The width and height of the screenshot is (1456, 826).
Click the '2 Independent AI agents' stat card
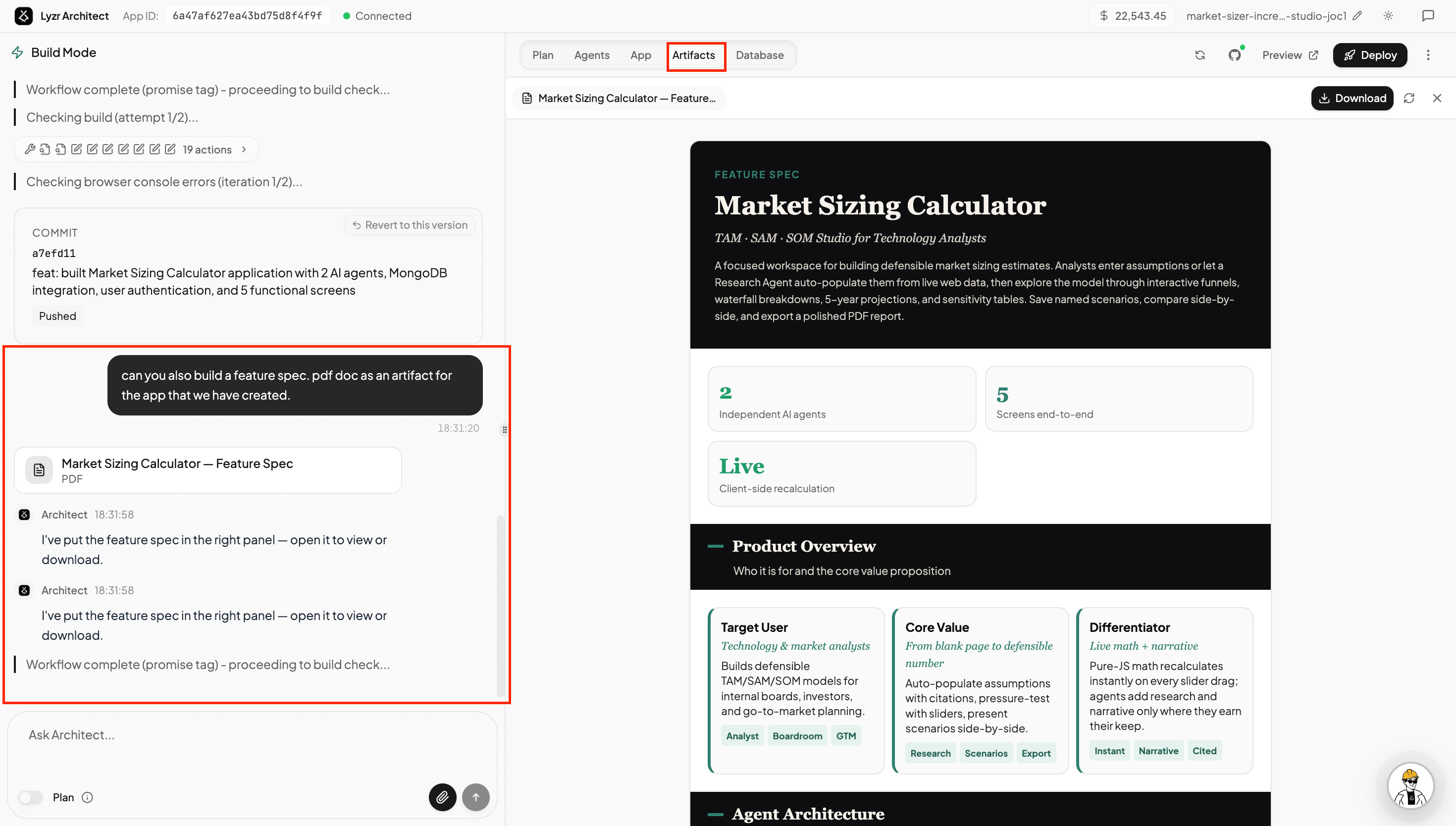point(842,399)
